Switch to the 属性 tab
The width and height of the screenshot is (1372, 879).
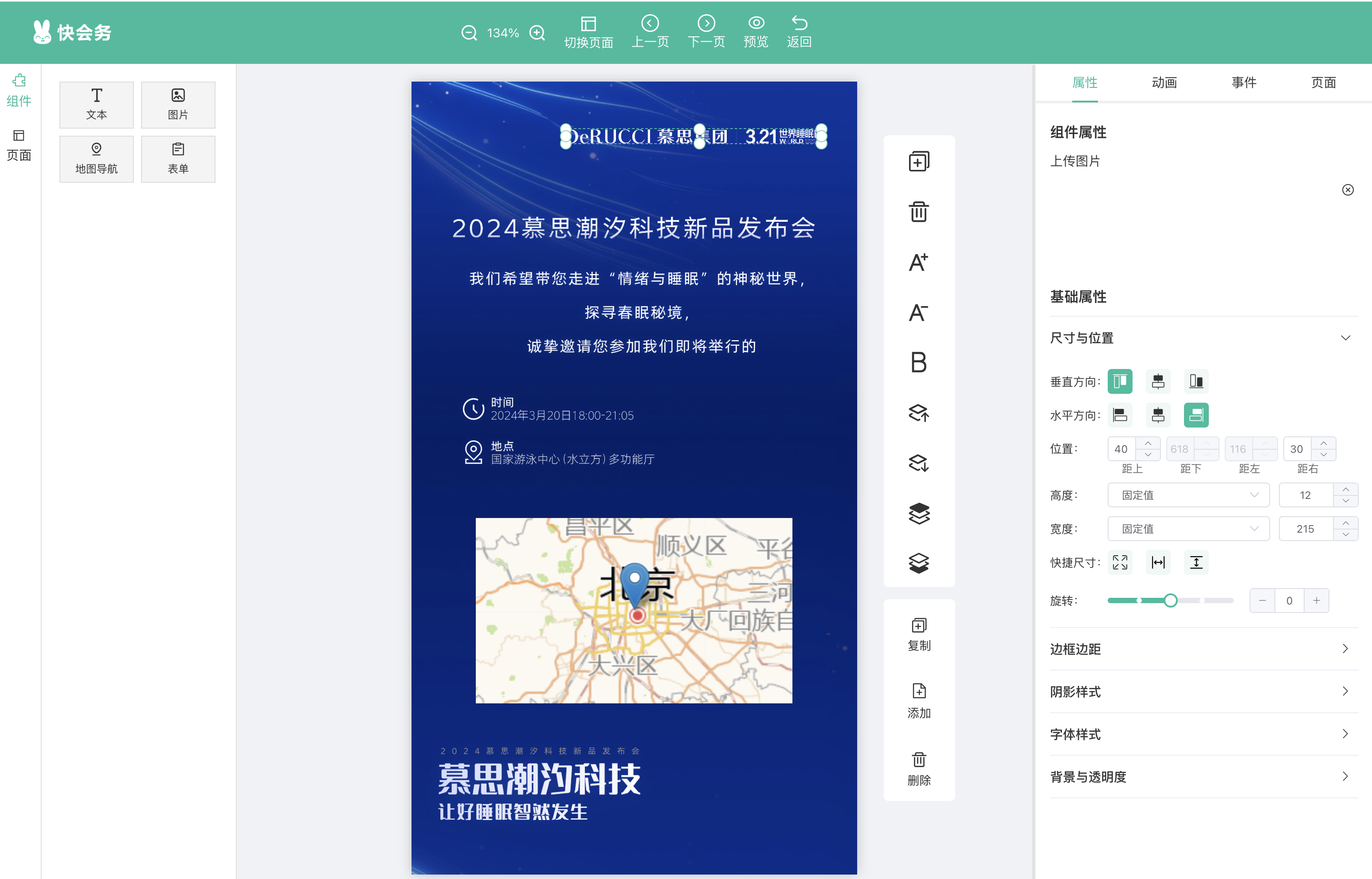pos(1084,83)
